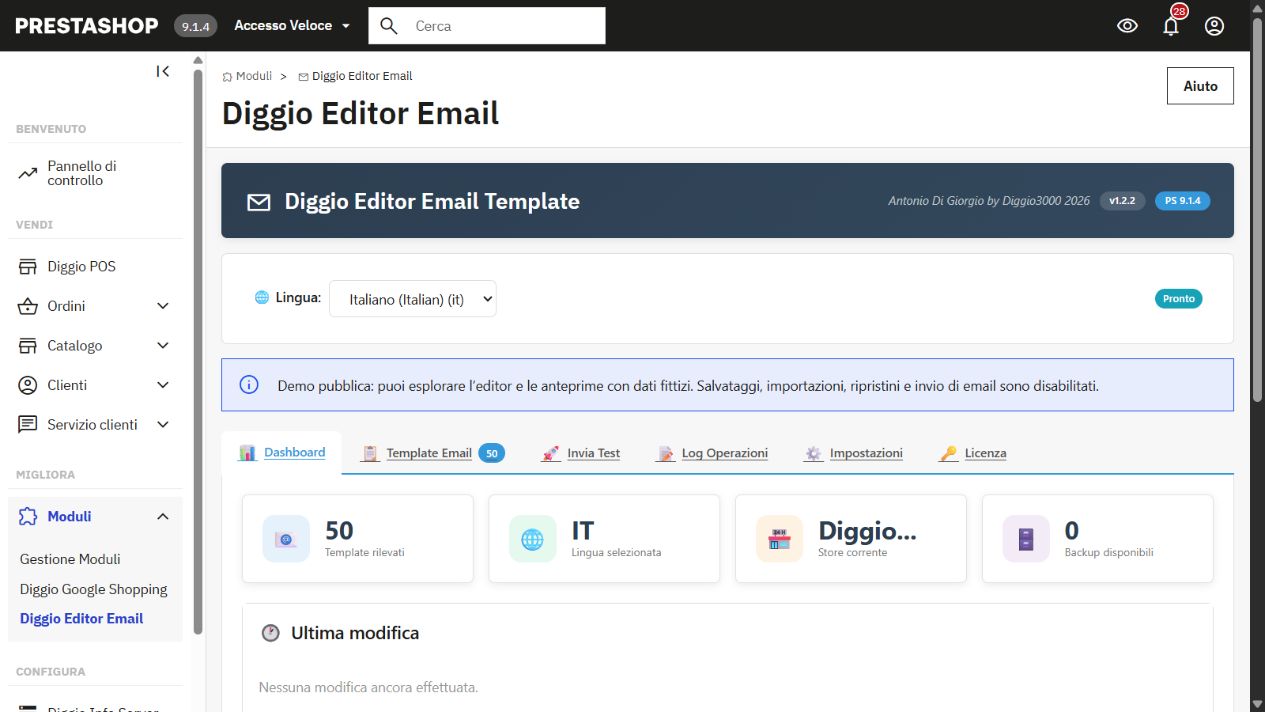Click the Pronto status badge
Viewport: 1265px width, 712px height.
[x=1179, y=298]
